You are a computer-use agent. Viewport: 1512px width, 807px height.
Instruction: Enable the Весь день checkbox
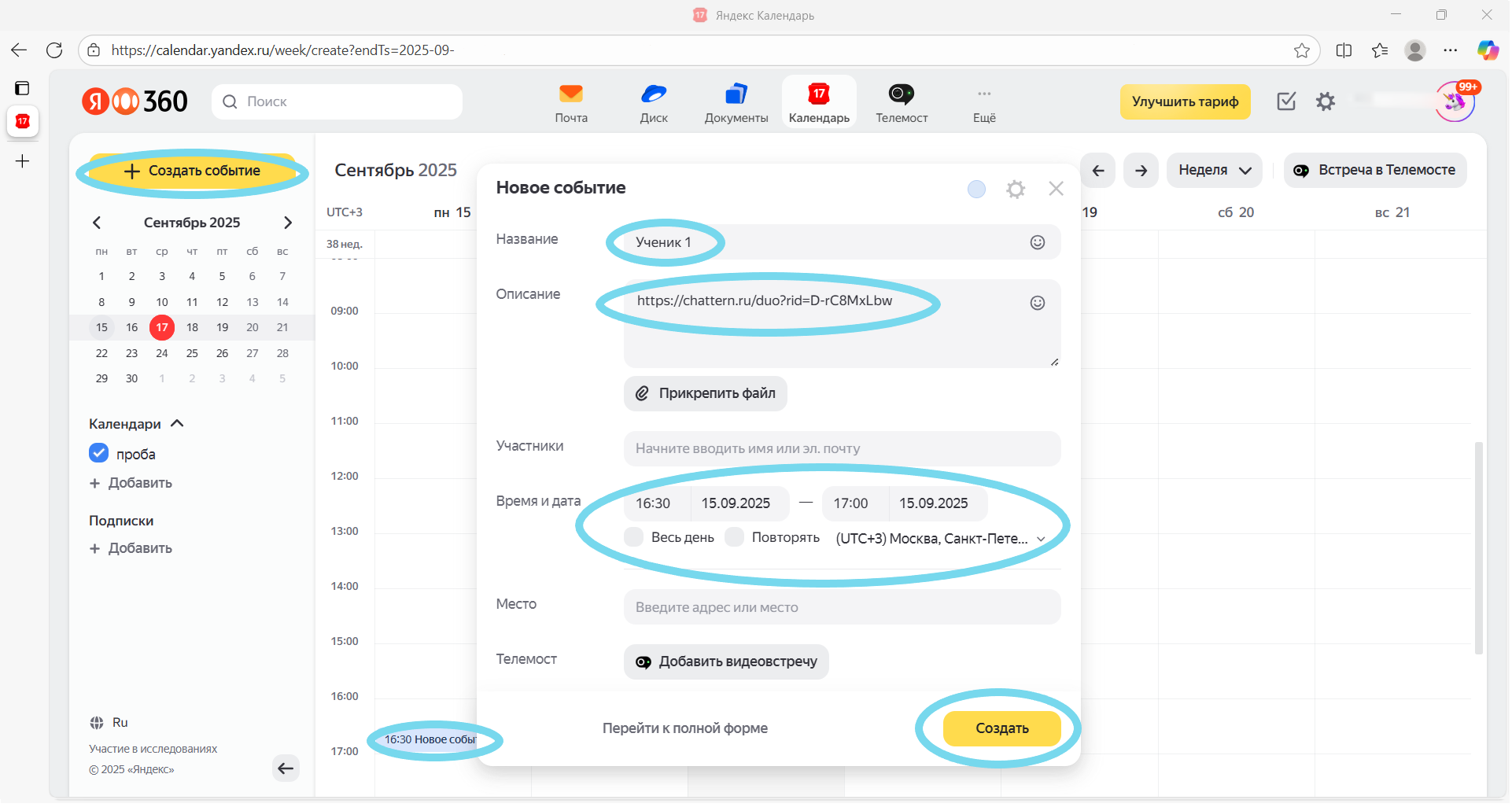[x=634, y=537]
